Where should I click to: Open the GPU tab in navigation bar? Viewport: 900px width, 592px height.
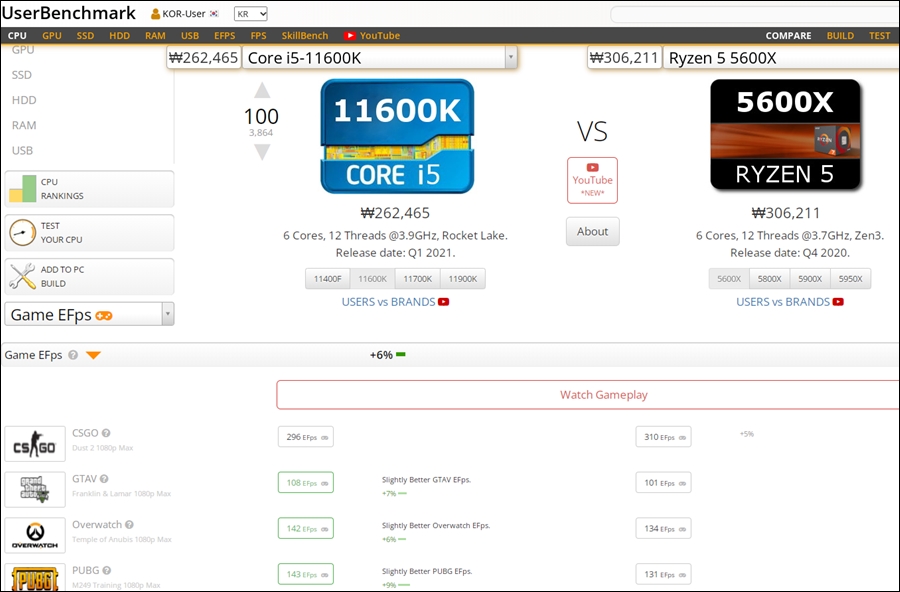click(52, 36)
